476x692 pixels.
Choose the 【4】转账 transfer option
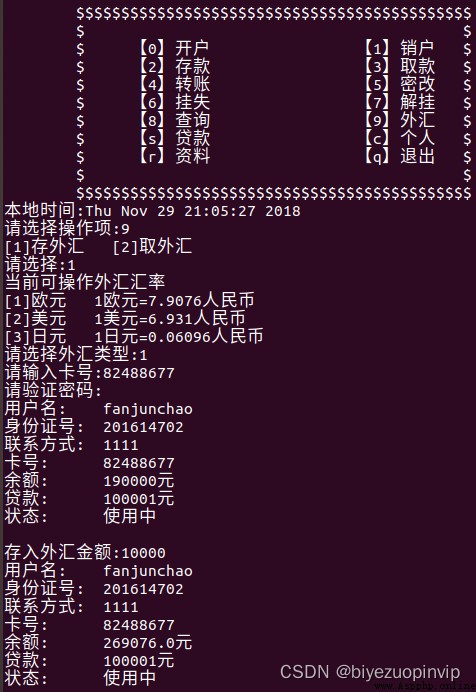click(174, 84)
